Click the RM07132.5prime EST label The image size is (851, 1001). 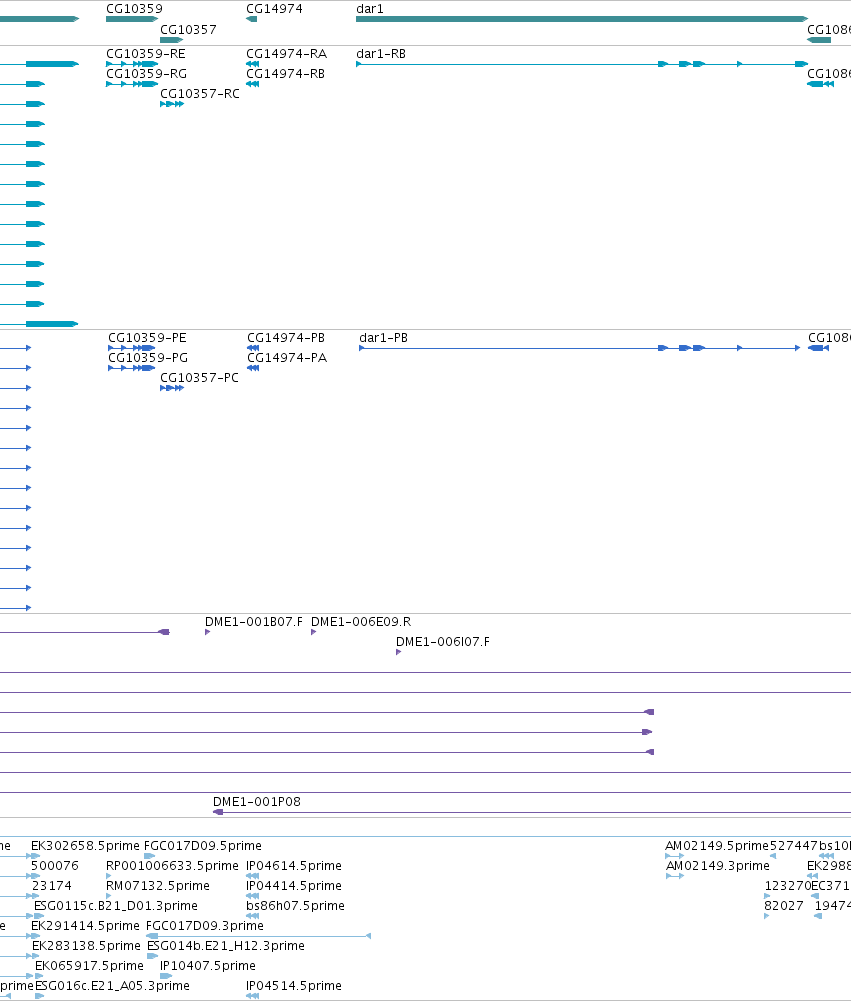click(x=158, y=886)
